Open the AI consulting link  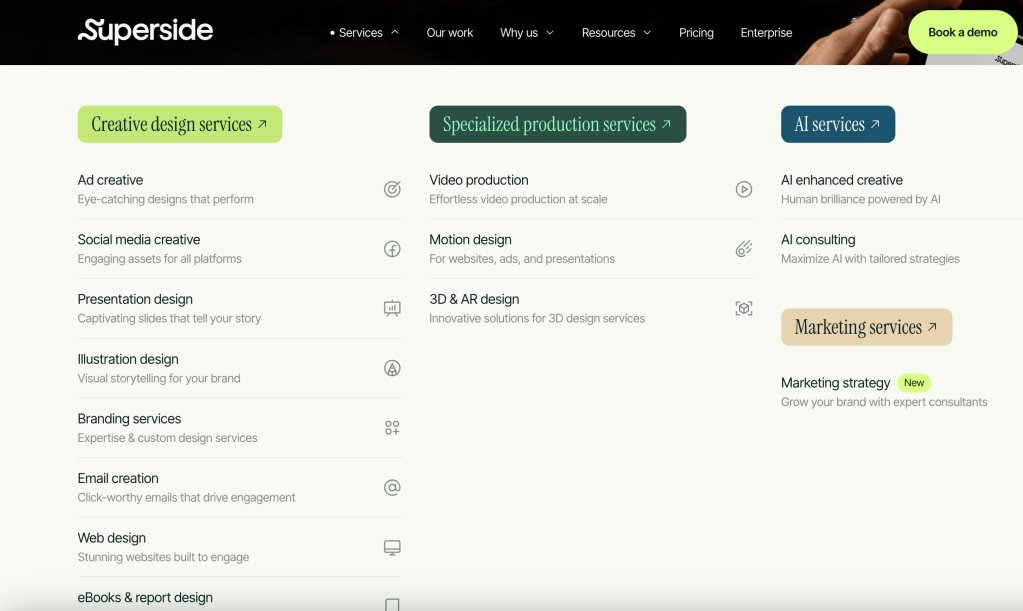(x=818, y=240)
